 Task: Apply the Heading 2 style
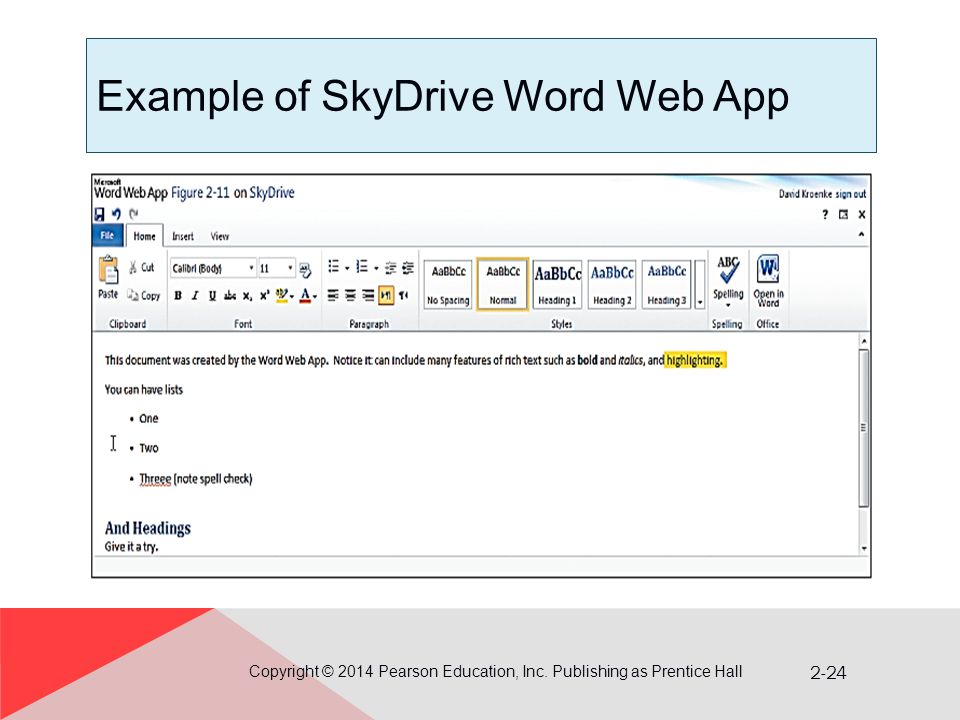[612, 284]
